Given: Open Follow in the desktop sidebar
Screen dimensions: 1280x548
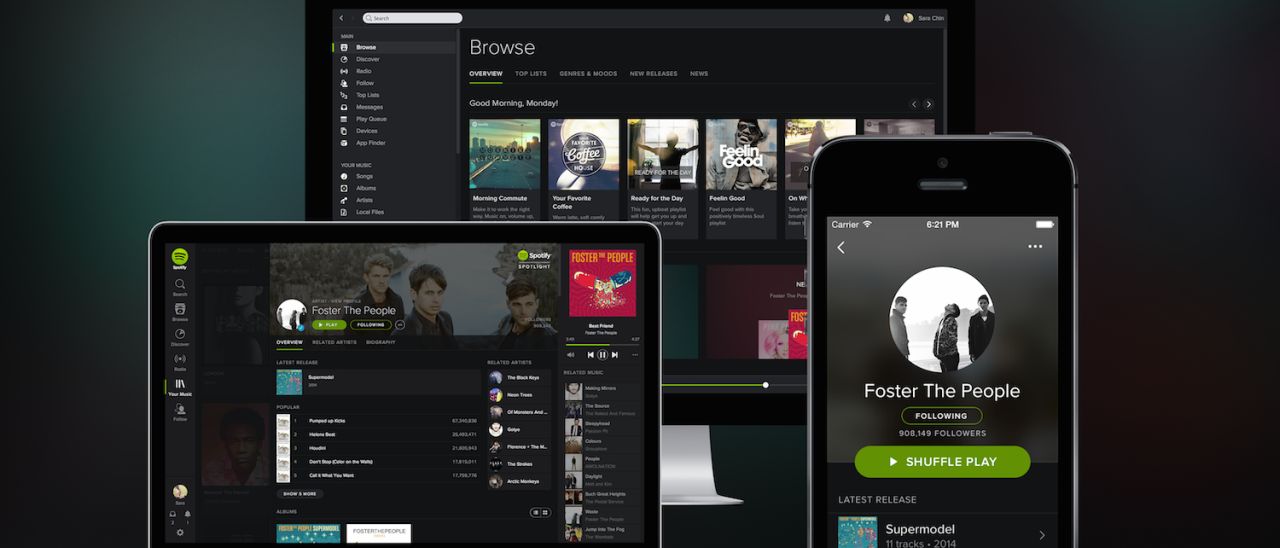Looking at the screenshot, I should pyautogui.click(x=358, y=83).
